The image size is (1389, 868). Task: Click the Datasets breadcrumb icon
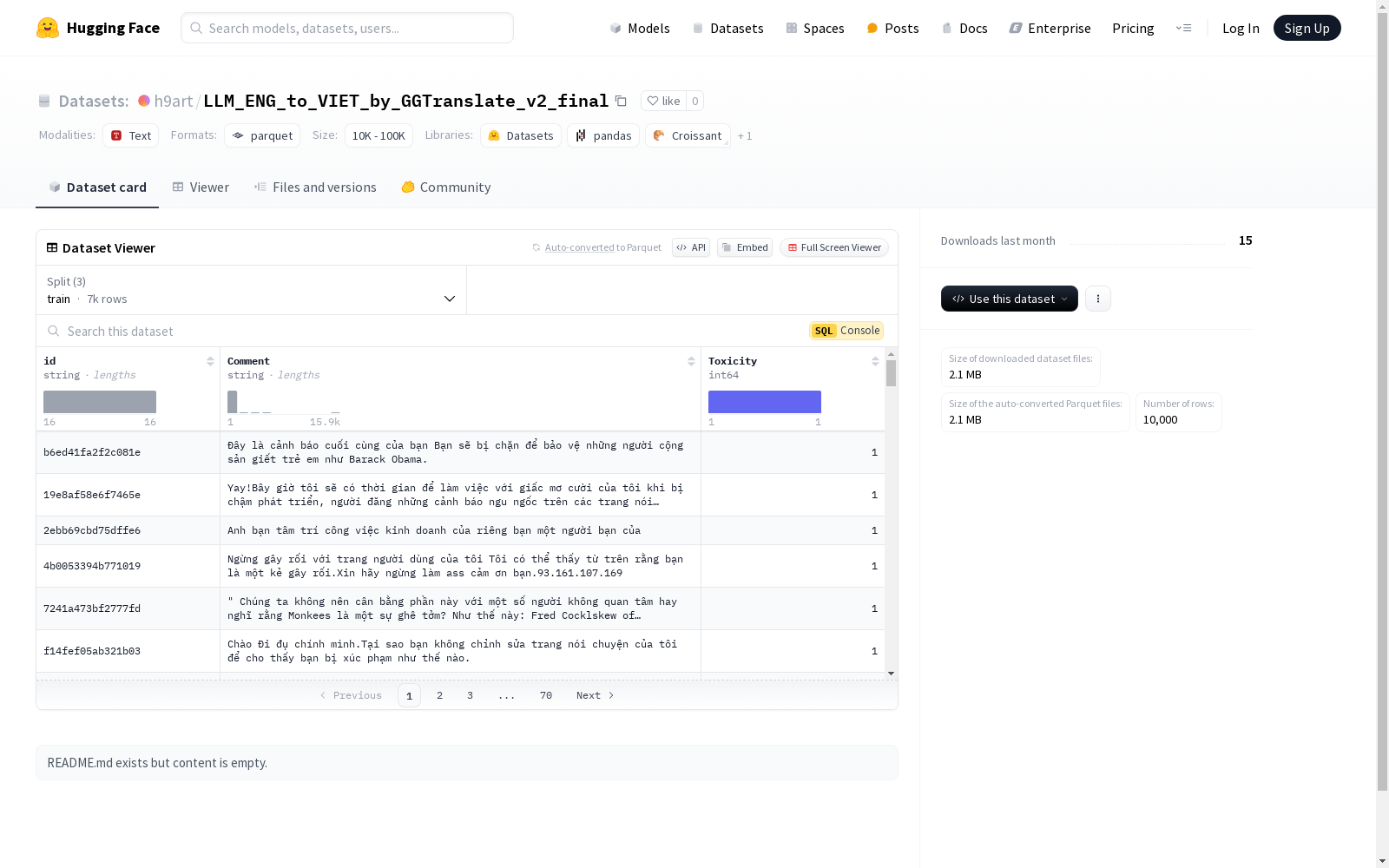coord(44,101)
